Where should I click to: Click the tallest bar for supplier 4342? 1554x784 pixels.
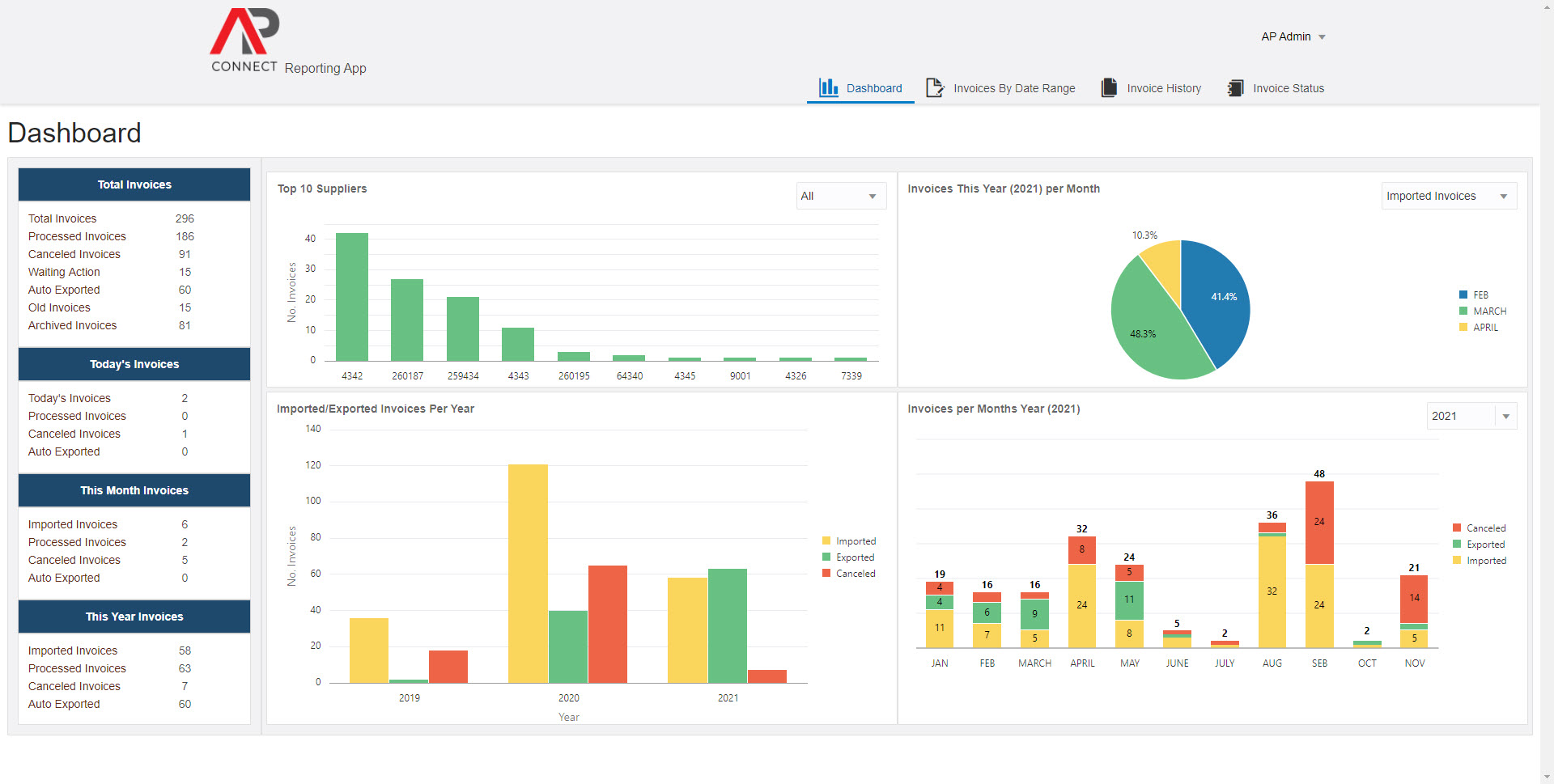pos(353,297)
